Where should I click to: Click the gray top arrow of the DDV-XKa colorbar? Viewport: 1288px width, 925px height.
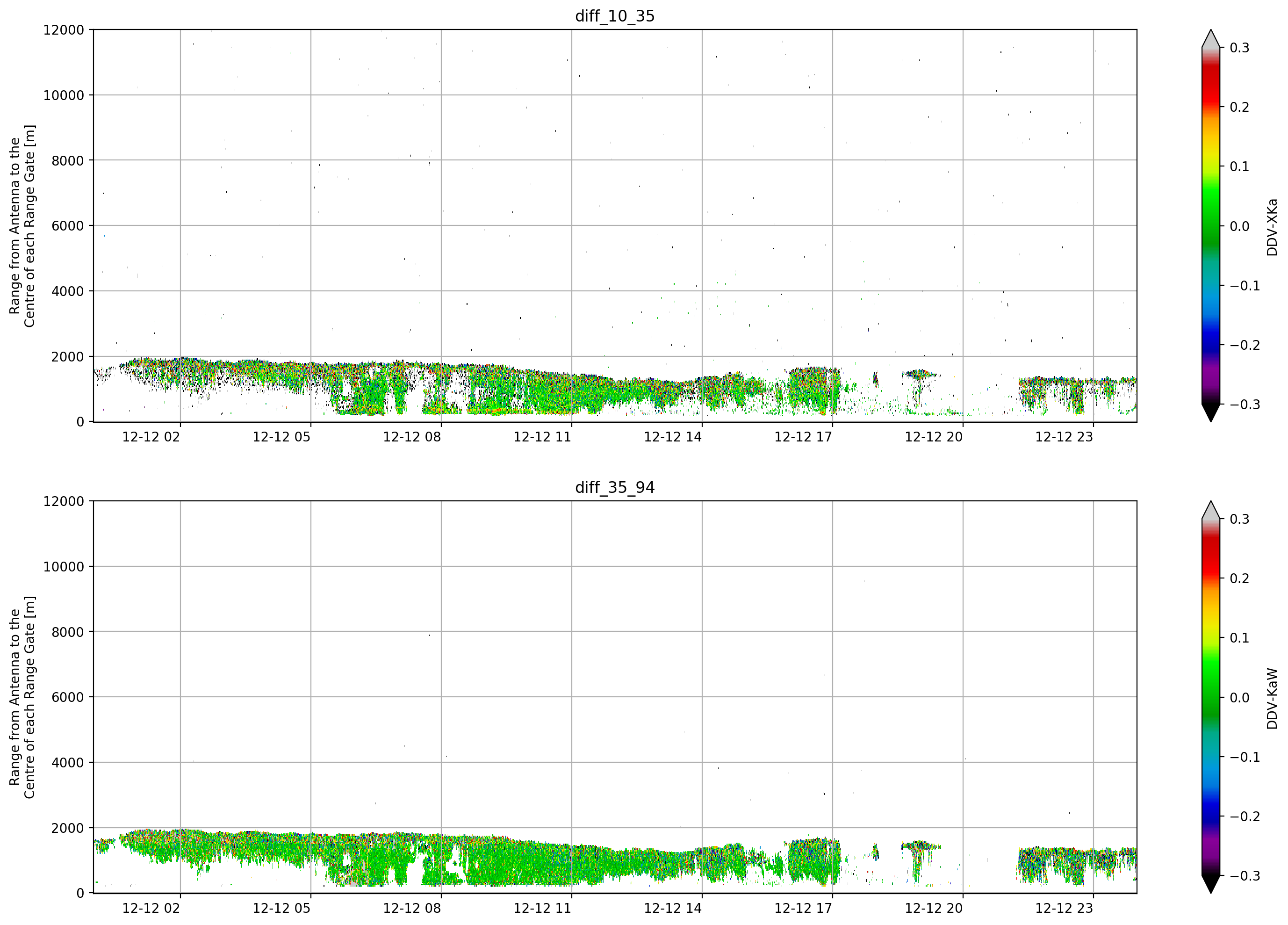point(1211,39)
